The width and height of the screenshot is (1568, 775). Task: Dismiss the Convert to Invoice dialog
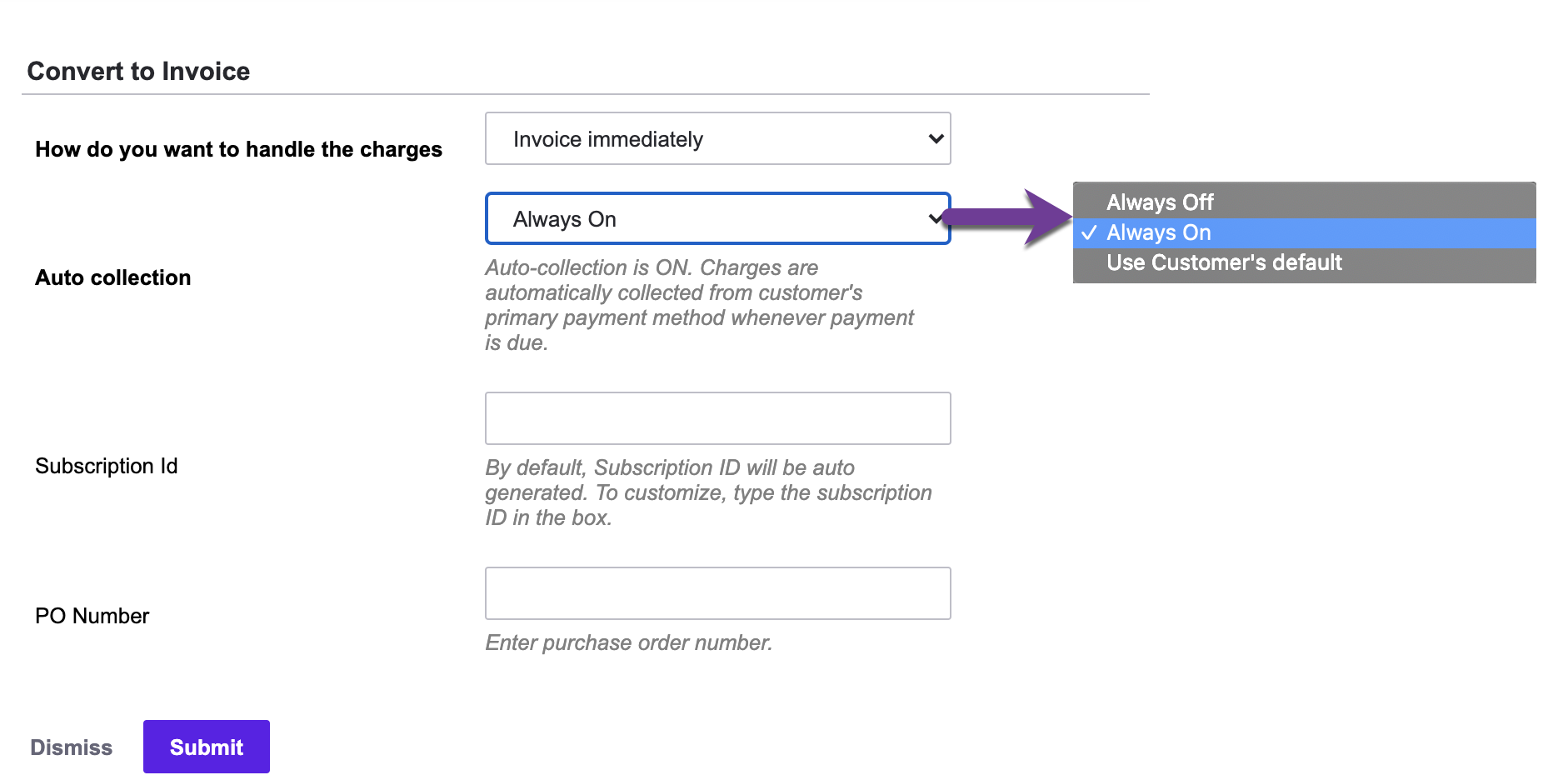pos(72,747)
